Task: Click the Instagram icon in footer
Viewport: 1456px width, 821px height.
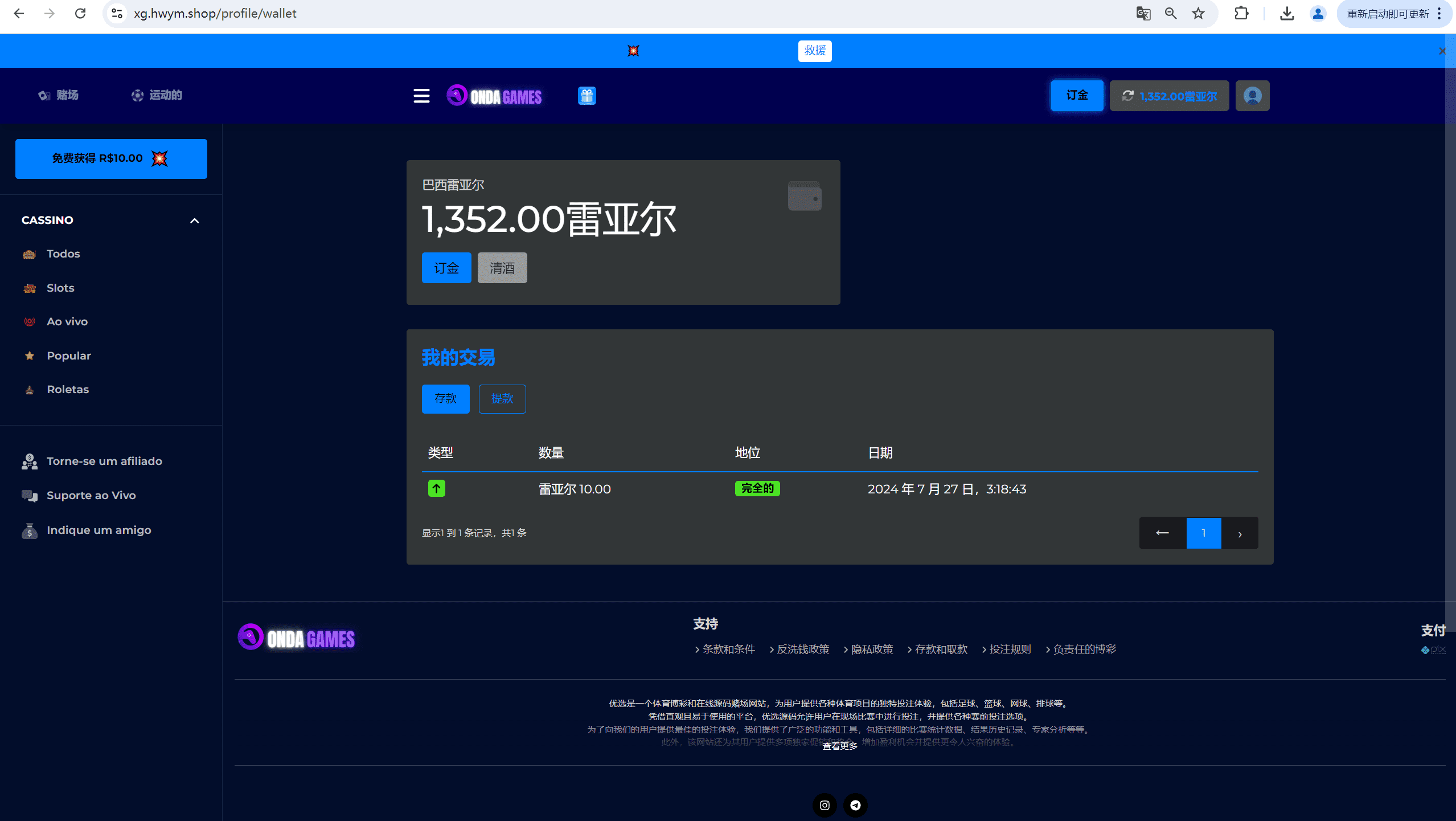Action: coord(825,805)
